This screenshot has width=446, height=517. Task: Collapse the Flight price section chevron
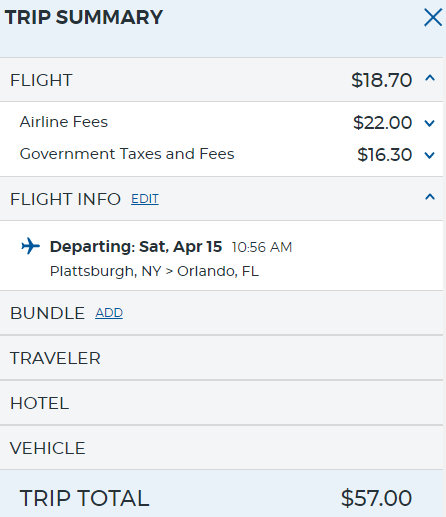430,79
